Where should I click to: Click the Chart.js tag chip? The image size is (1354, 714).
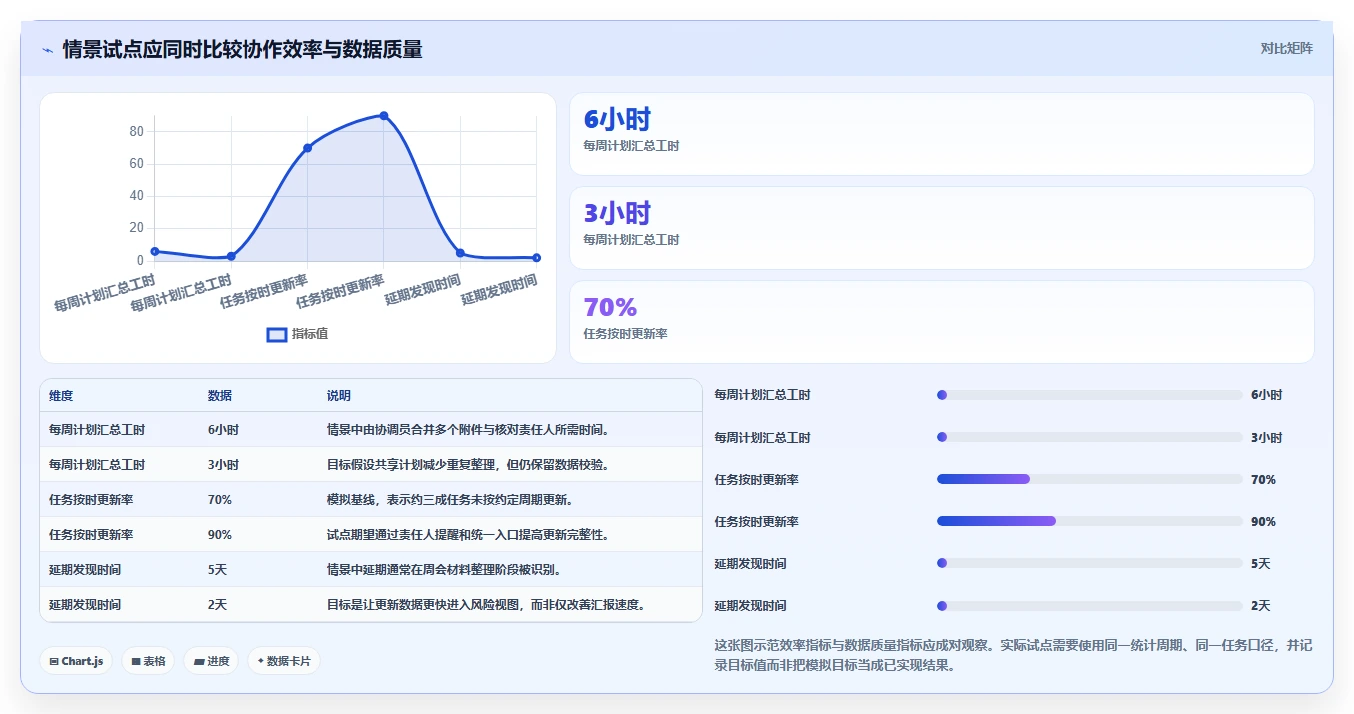[x=77, y=661]
